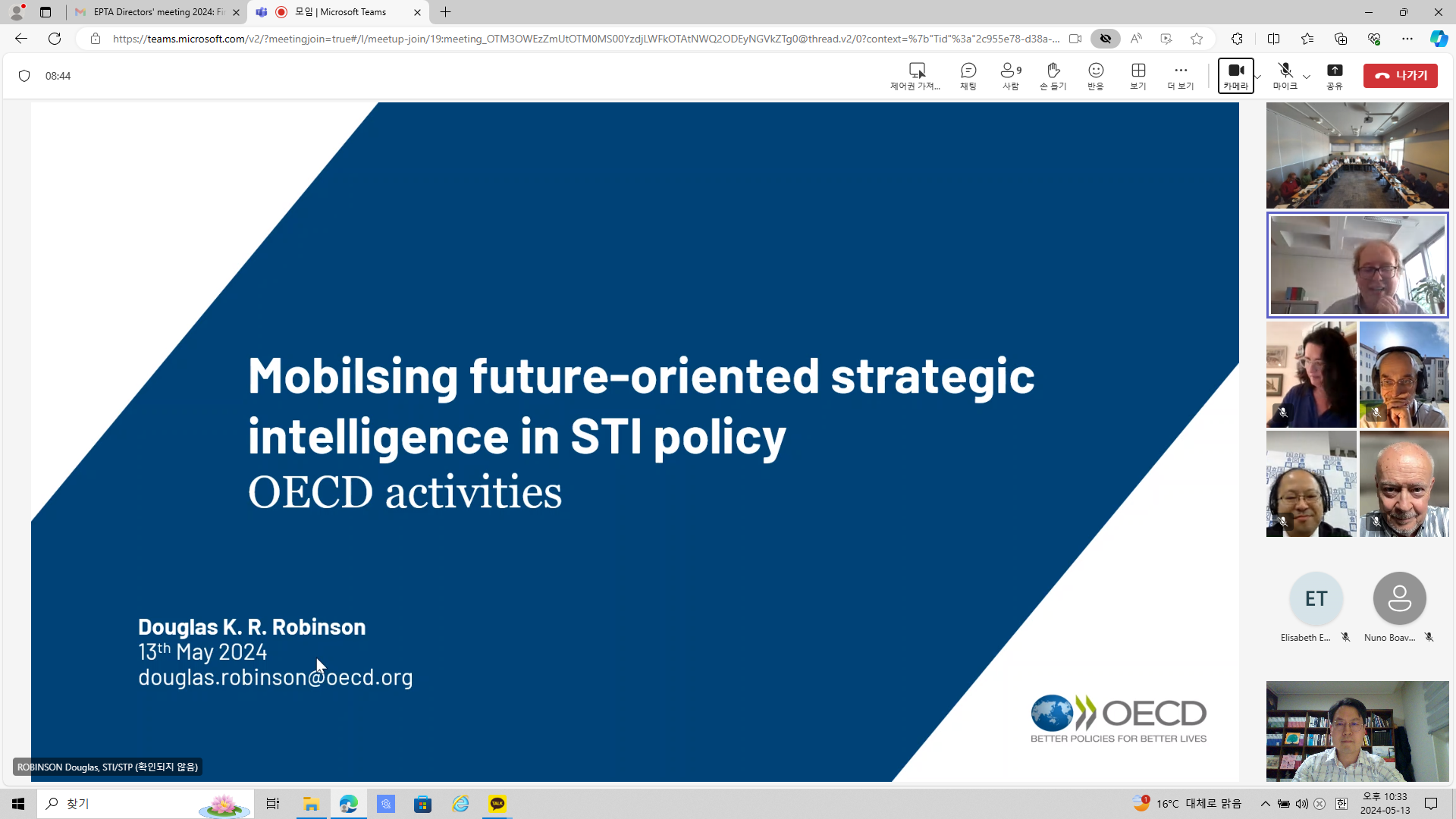Click Elisabeth E. participant avatar ET
The image size is (1456, 819).
1316,598
